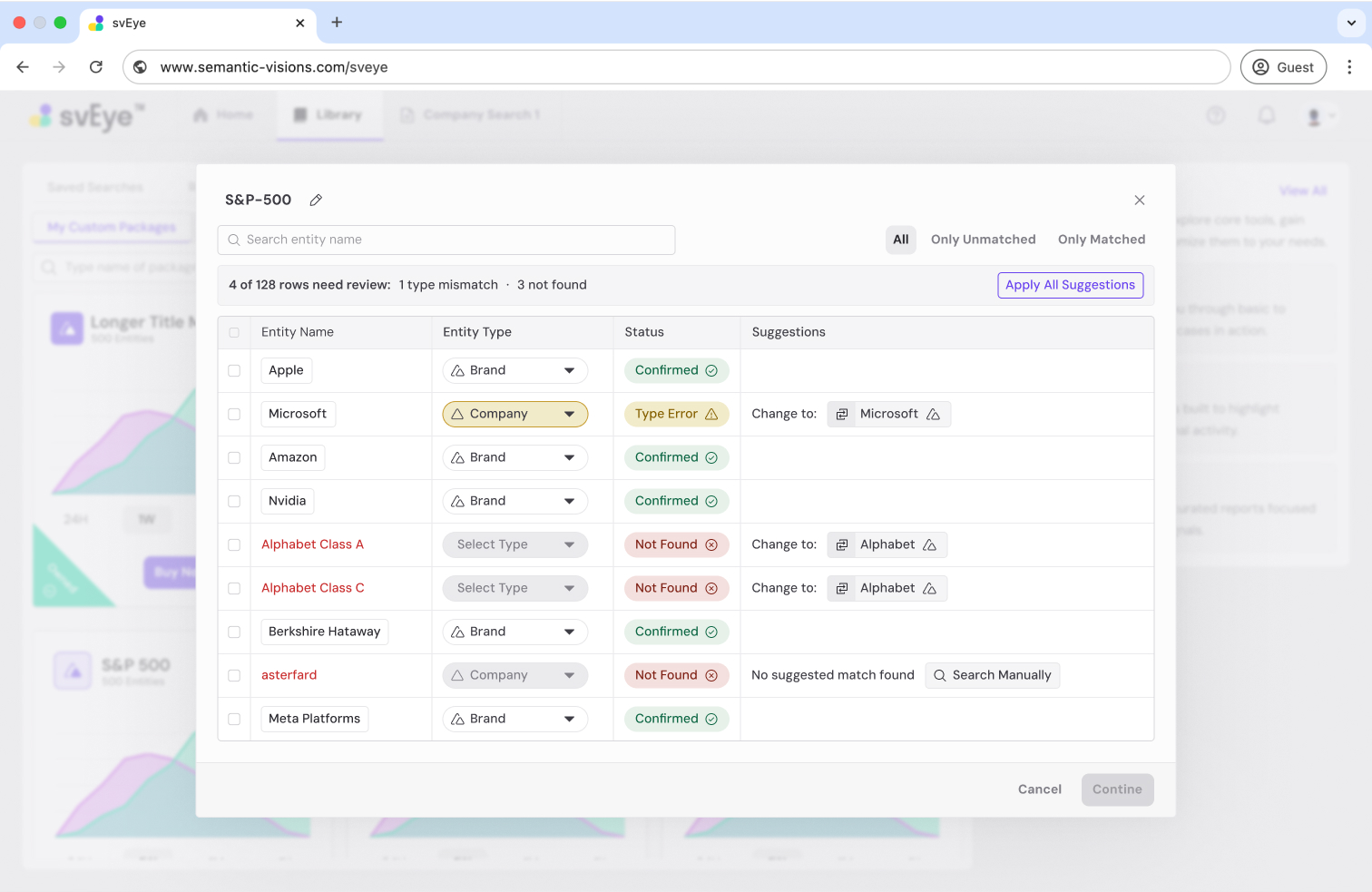Switch to Only Matched filter
Screen dimensions: 1372x892
click(x=1102, y=240)
